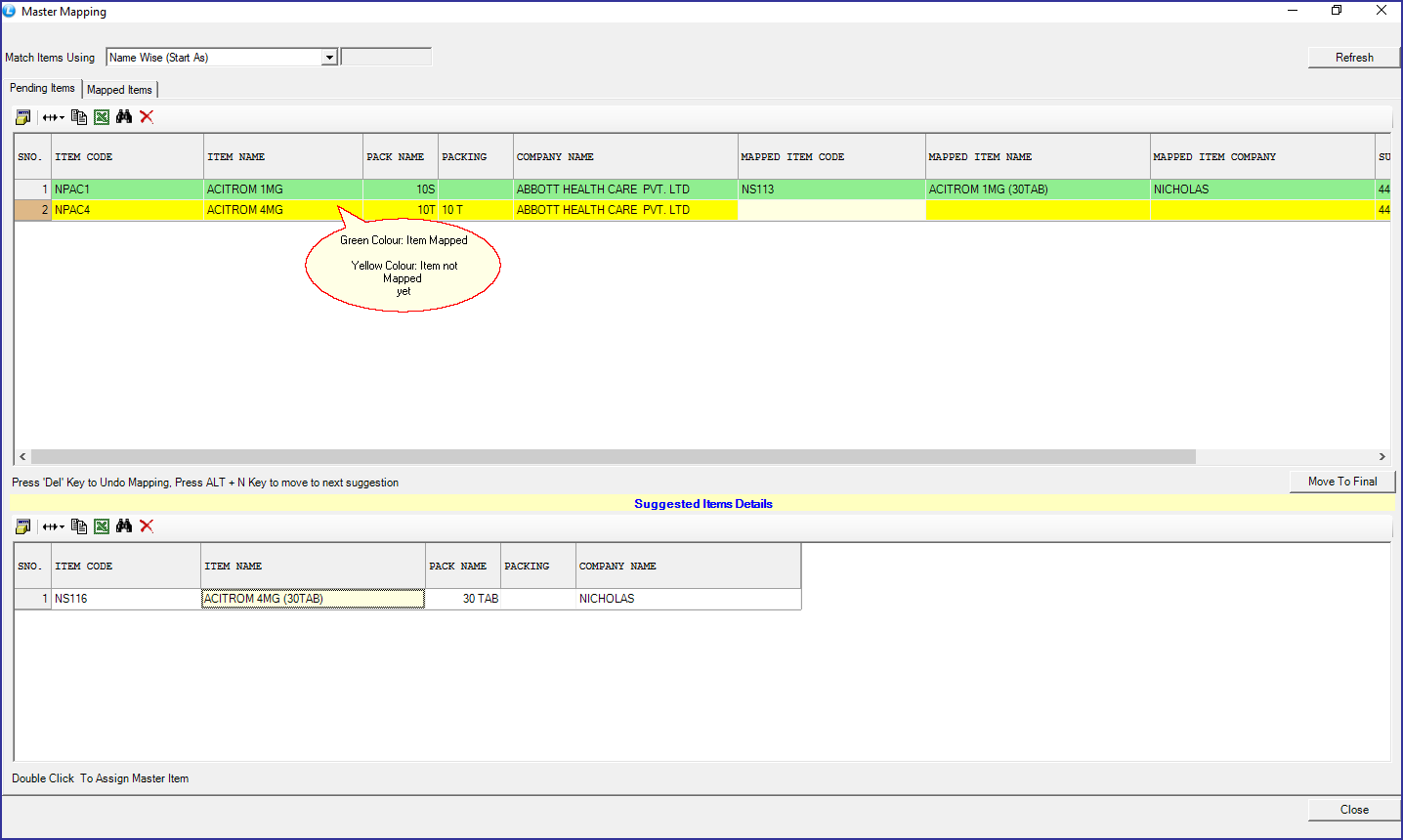This screenshot has height=840, width=1403.
Task: Click NICHOLAS in mapped item company column
Action: 1262,189
